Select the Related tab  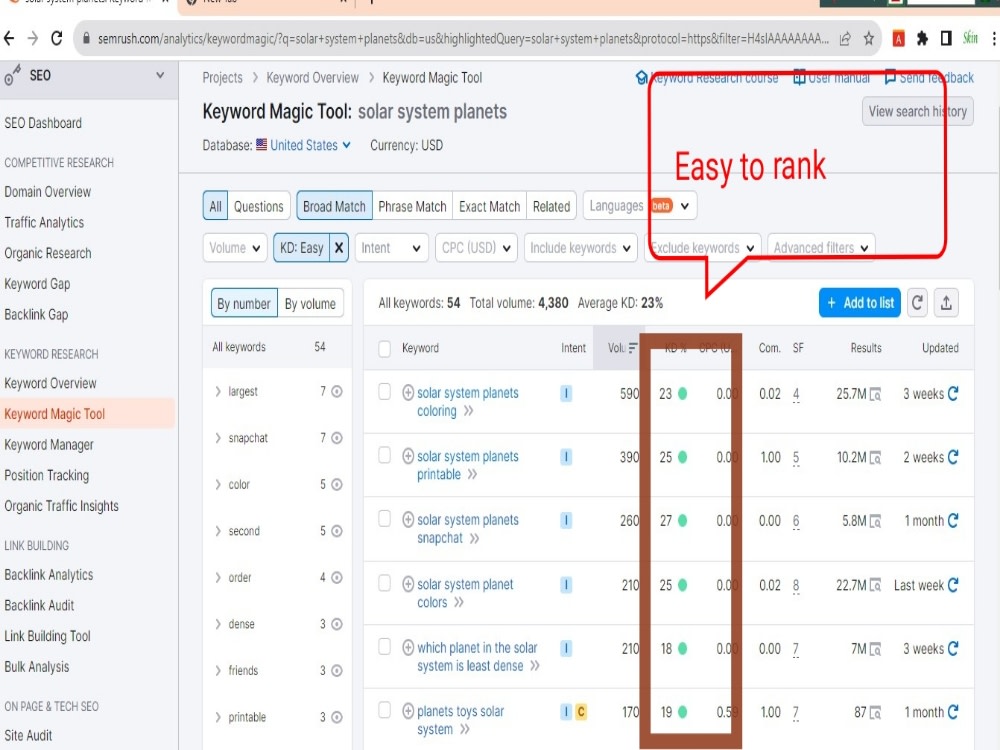click(x=551, y=207)
